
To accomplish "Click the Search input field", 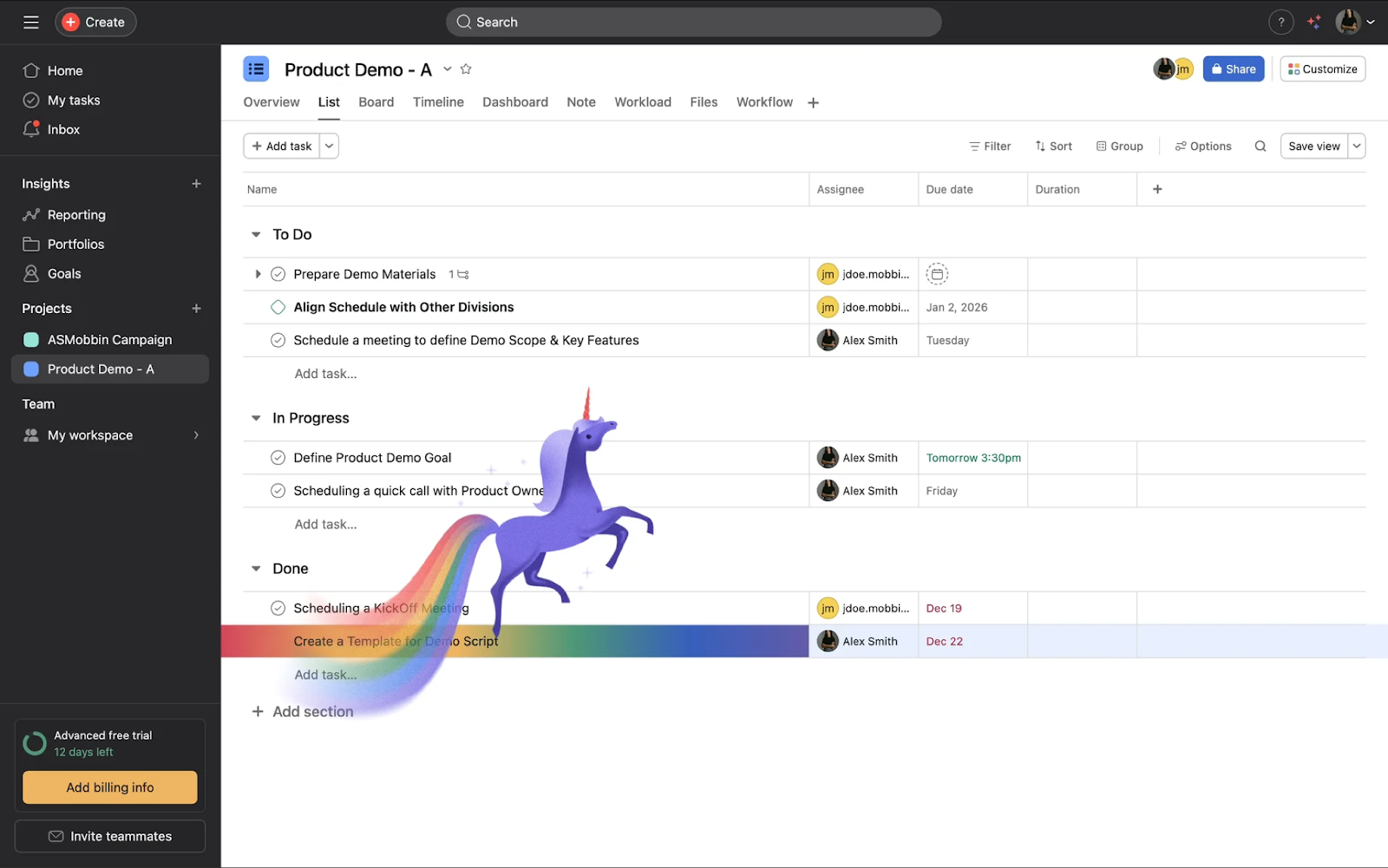I will 693,23.
